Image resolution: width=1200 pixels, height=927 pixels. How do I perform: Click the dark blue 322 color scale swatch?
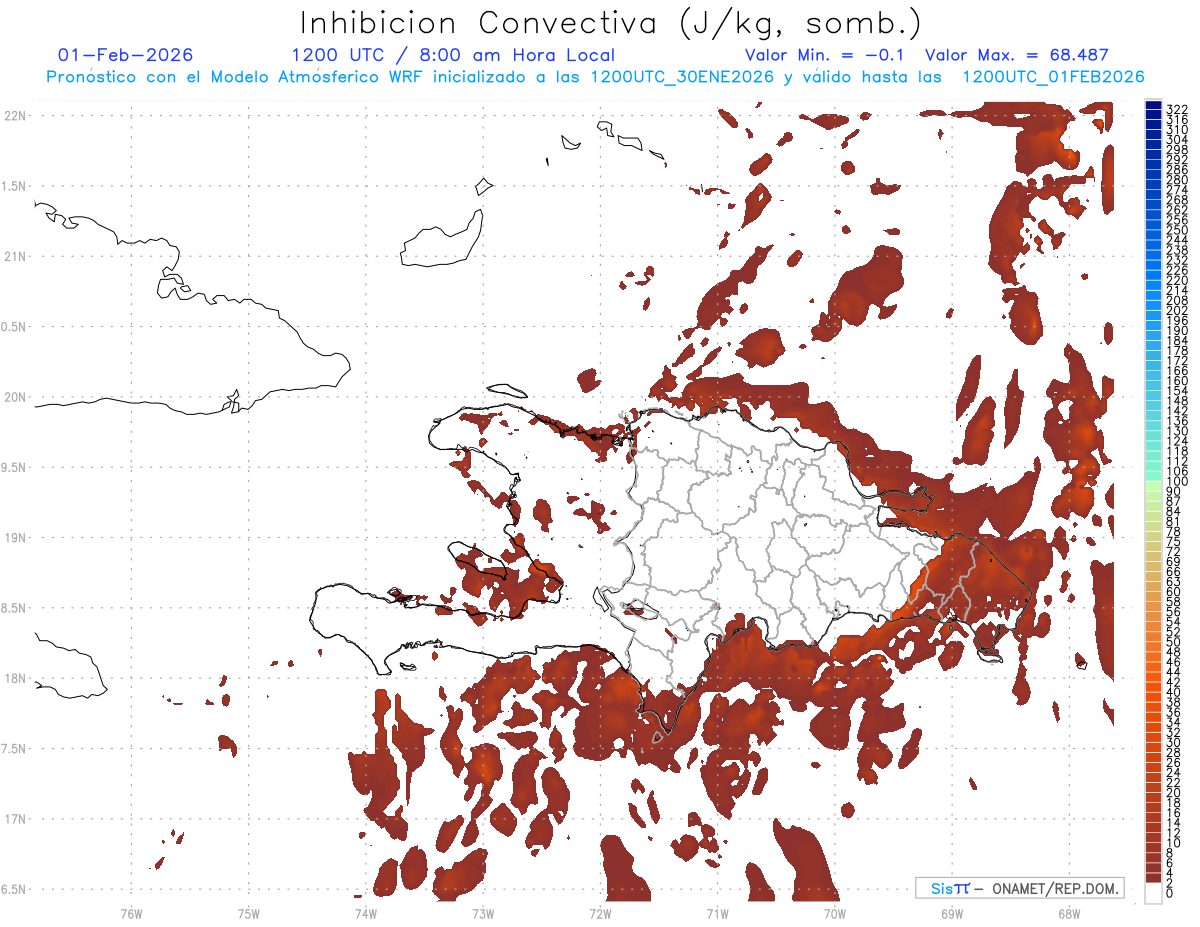pos(1153,107)
